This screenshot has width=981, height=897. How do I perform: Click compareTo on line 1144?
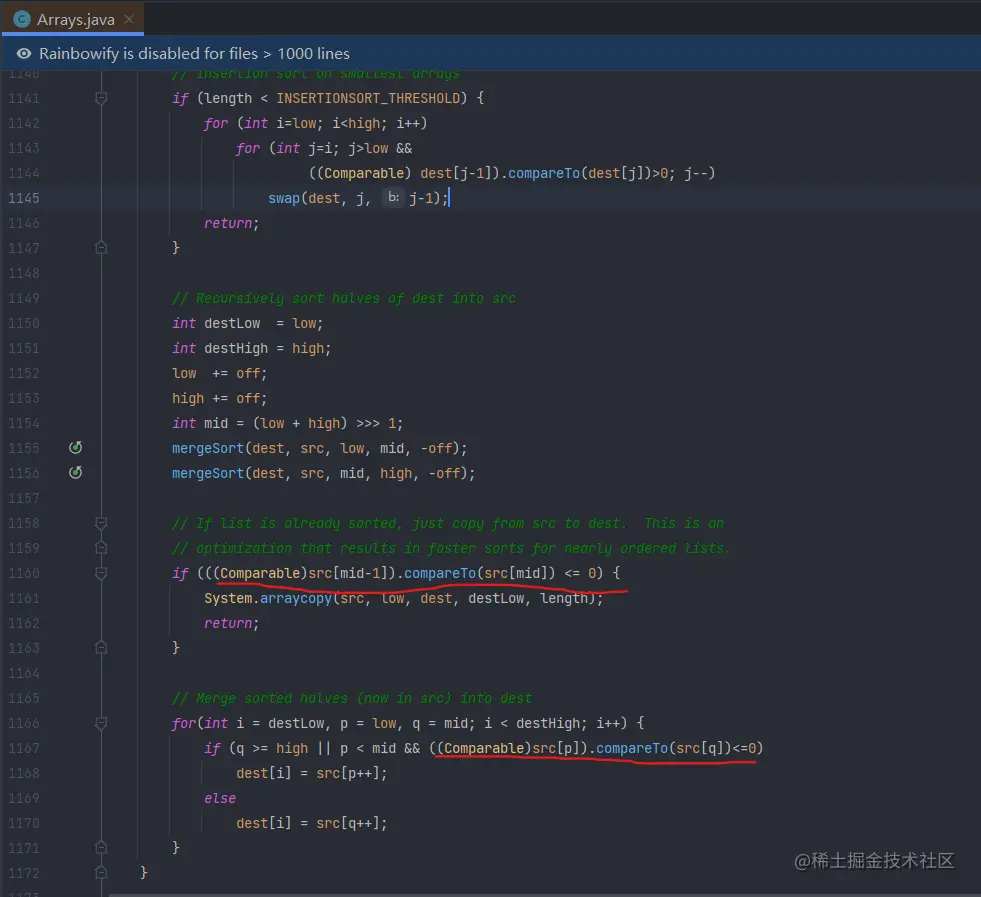[544, 173]
